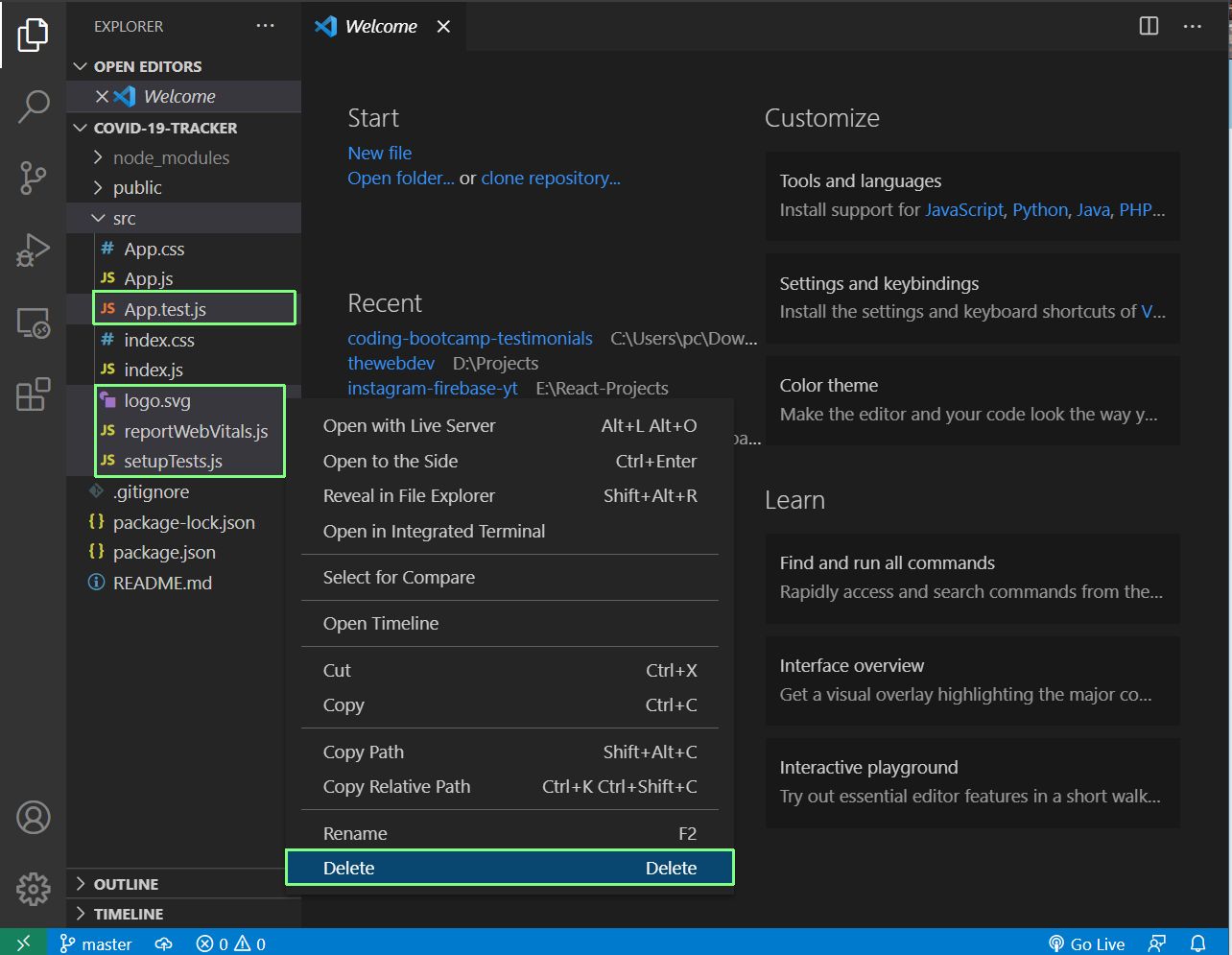Click the JavaScript language support link
Screen dimensions: 1232x955
(964, 209)
